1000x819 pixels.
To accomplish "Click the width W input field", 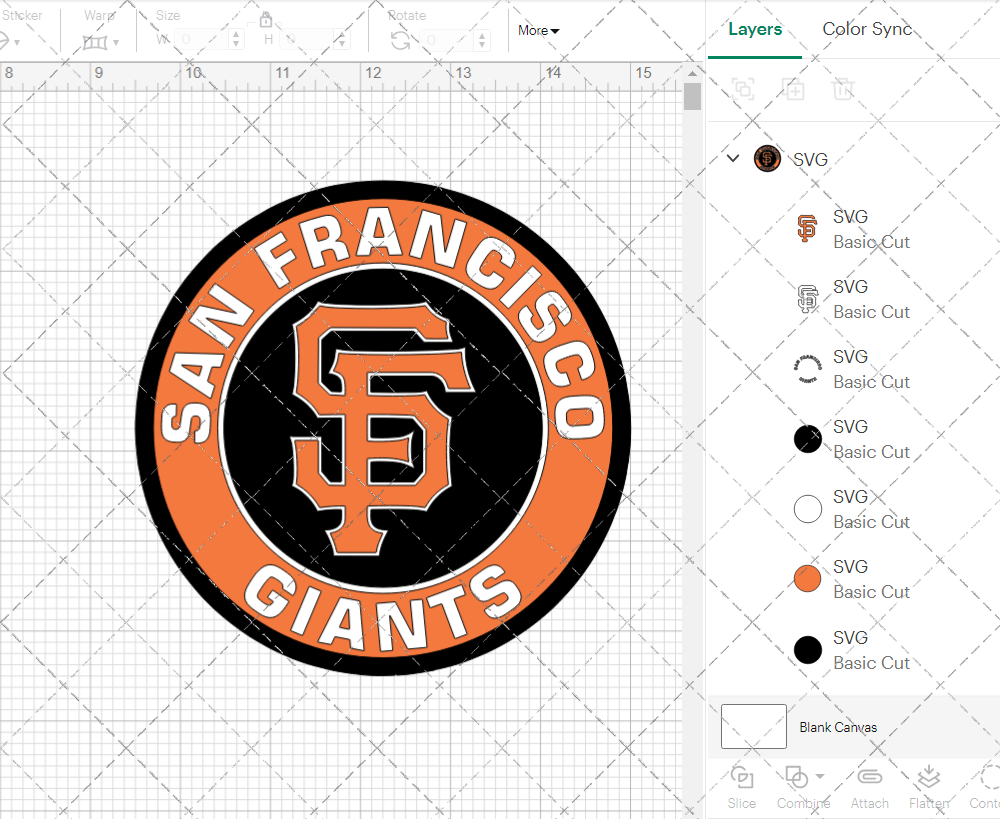I will [x=202, y=40].
